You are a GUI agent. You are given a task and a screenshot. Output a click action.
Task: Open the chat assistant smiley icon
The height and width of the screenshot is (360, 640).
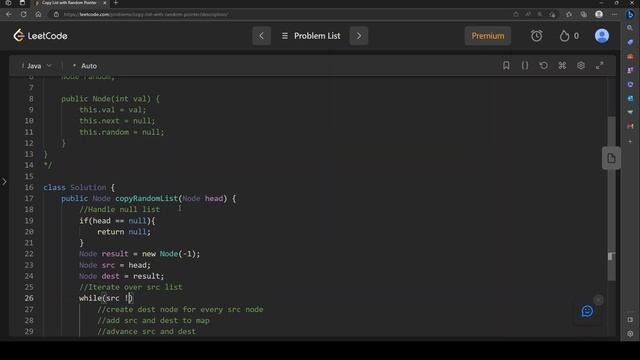coord(587,311)
